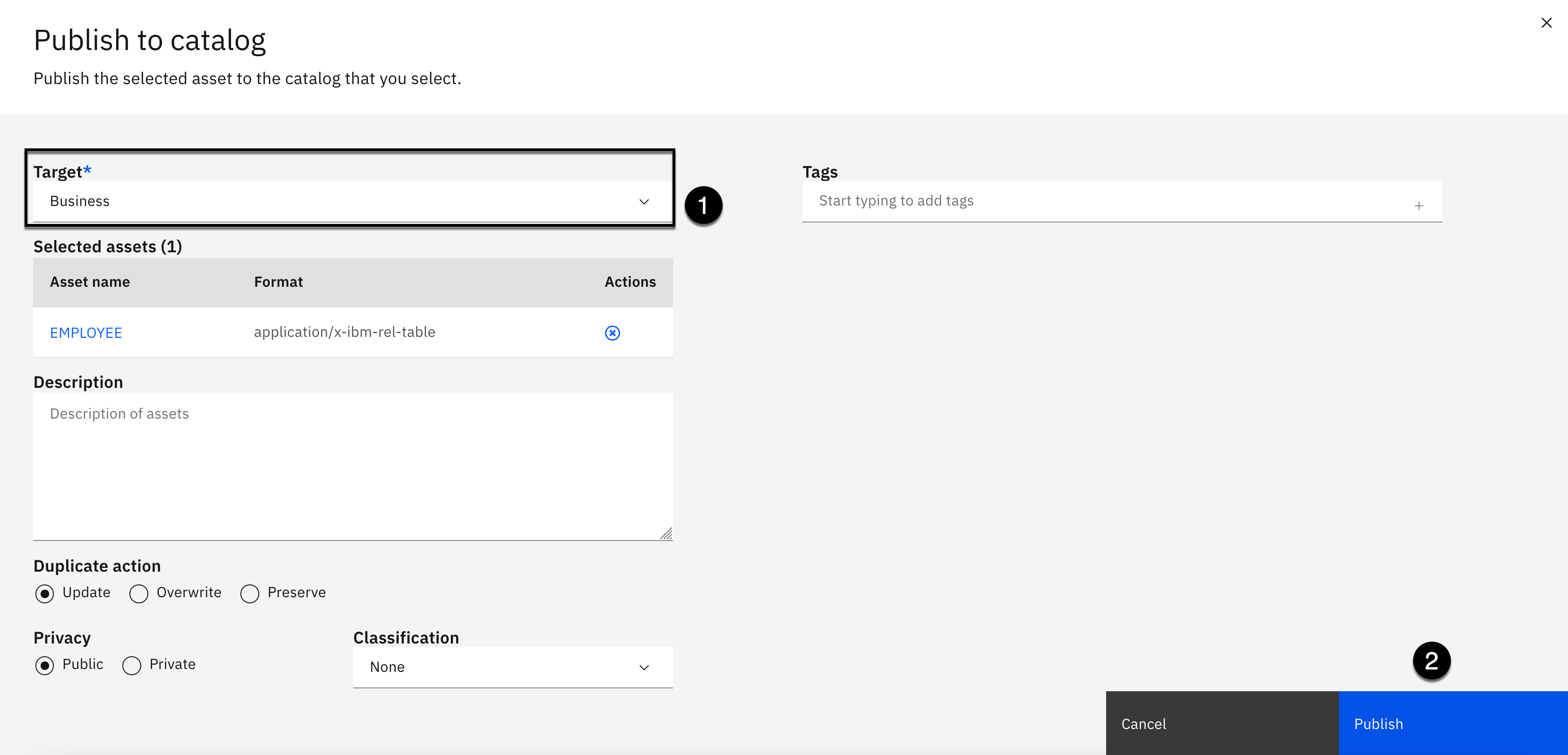
Task: Select the Update duplicate action
Action: click(44, 593)
